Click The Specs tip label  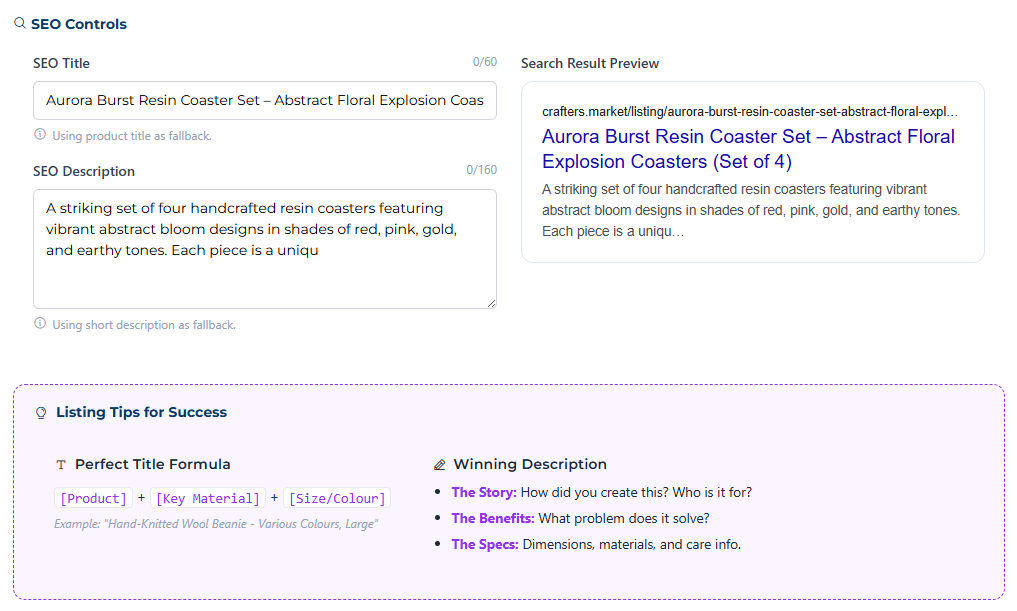485,544
